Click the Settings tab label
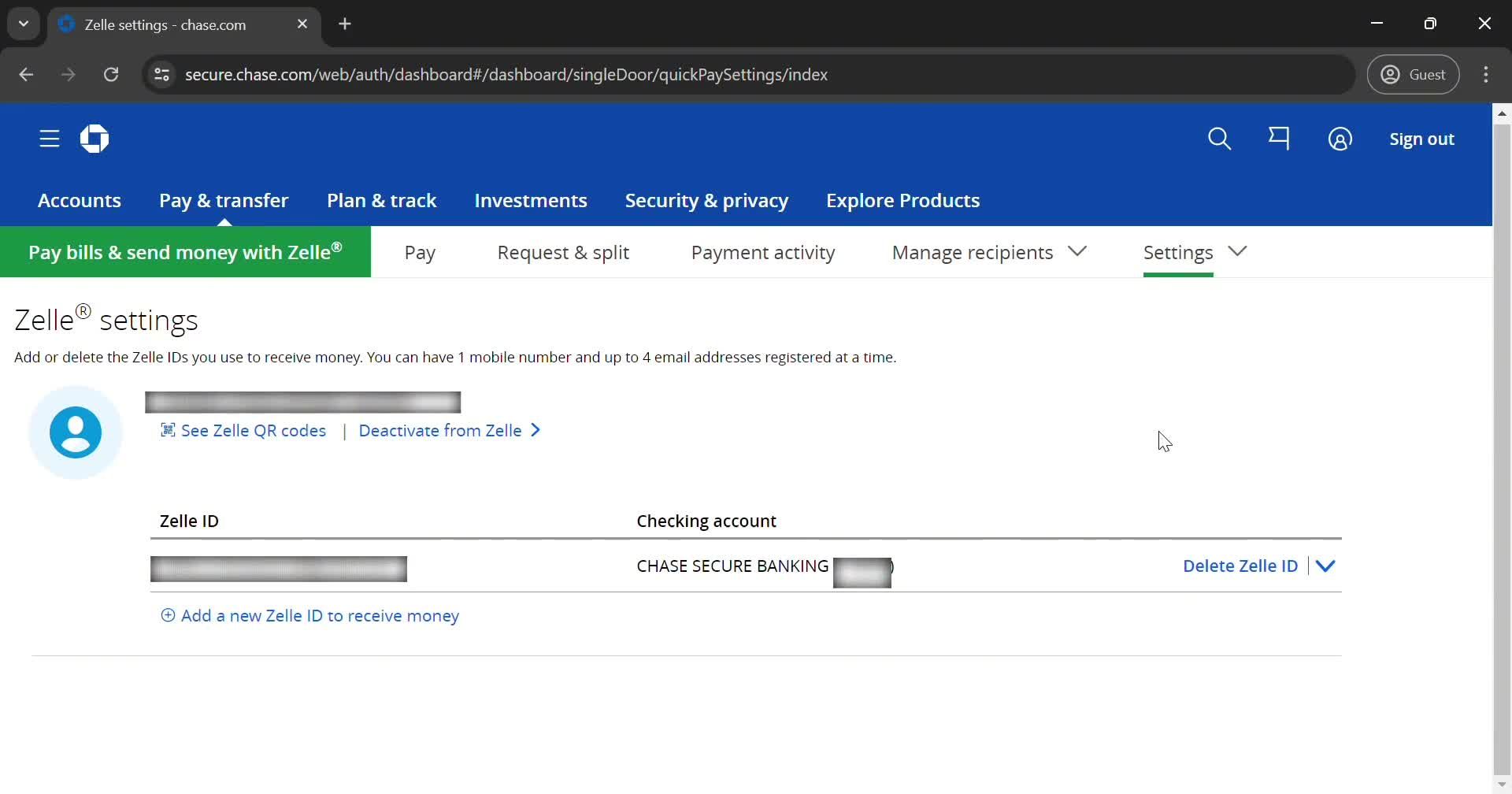Screen dimensions: 1512x794 pyautogui.click(x=1178, y=253)
